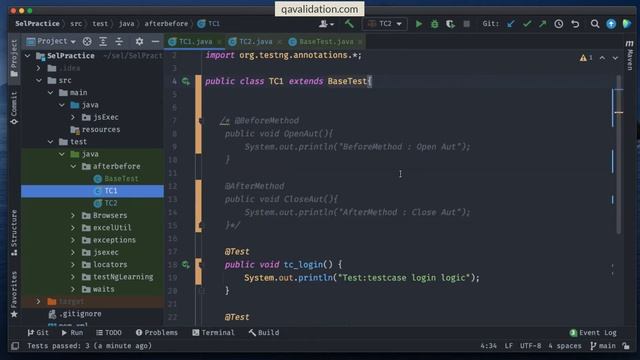Click the SelPractice breadcrumb
Viewport: 640px width, 360px height.
37,24
